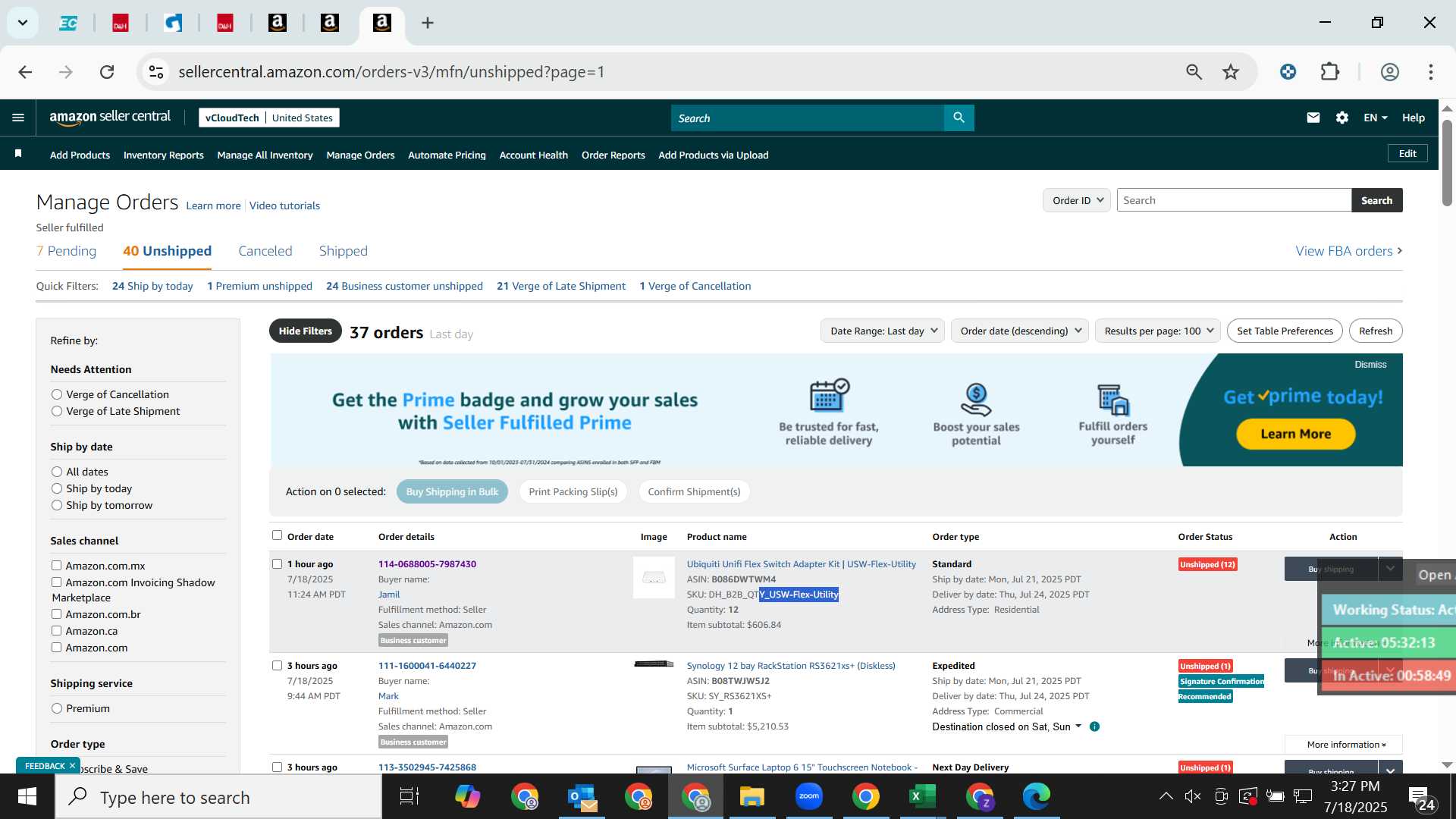Select Ship by today radio option

pyautogui.click(x=57, y=488)
